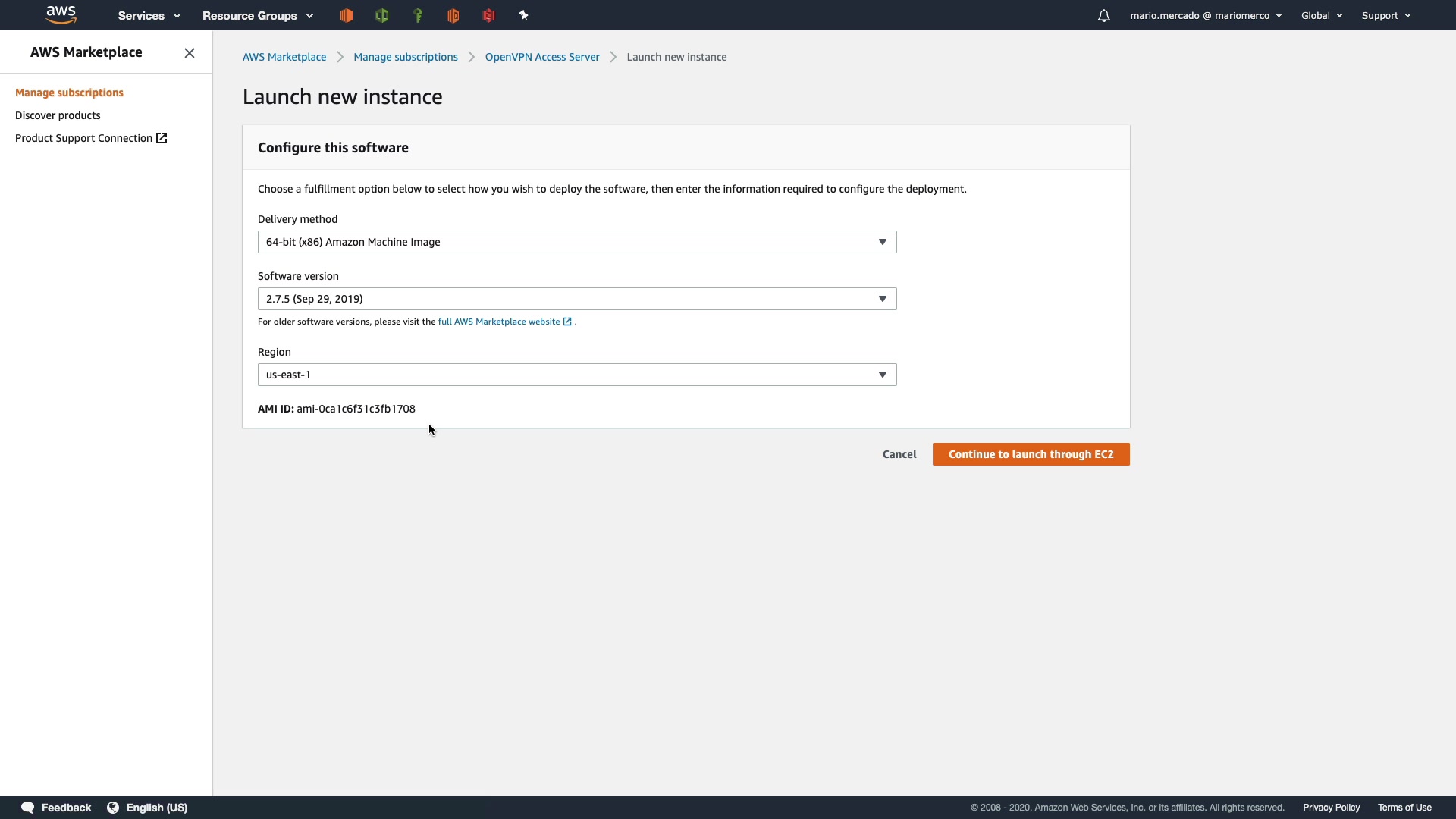Open the Software version dropdown

coord(576,299)
